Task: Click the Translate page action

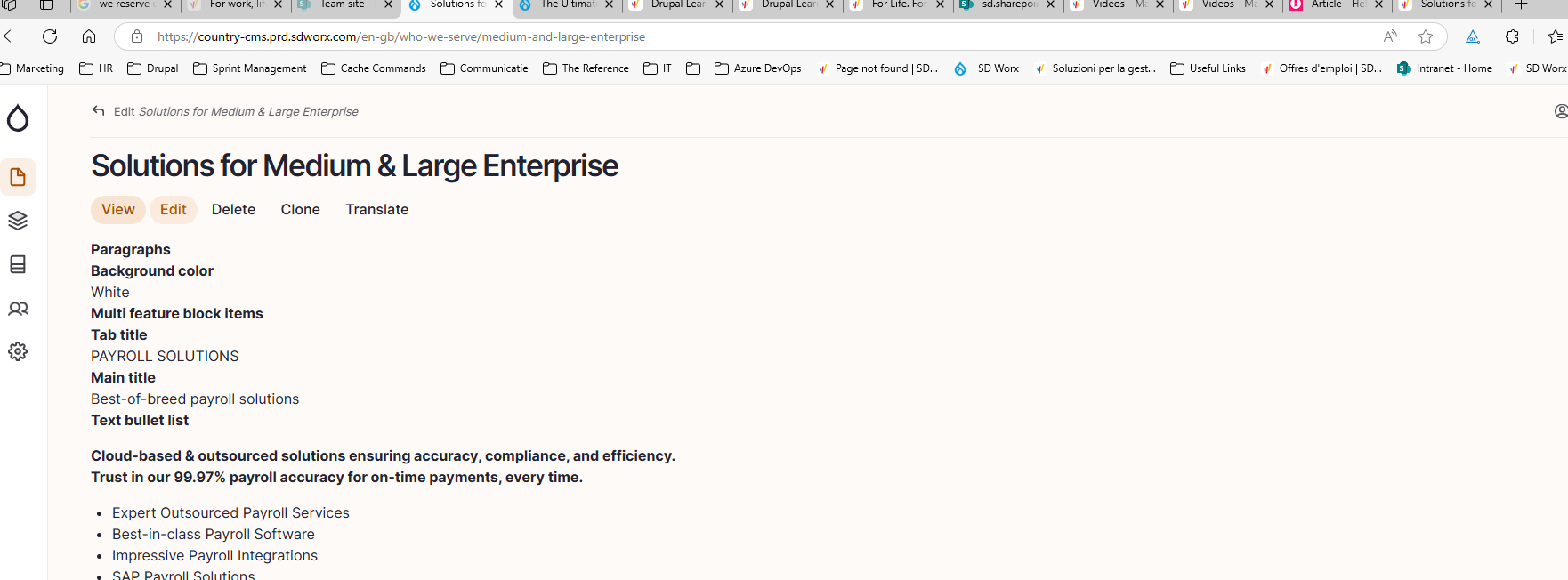Action: [x=377, y=209]
